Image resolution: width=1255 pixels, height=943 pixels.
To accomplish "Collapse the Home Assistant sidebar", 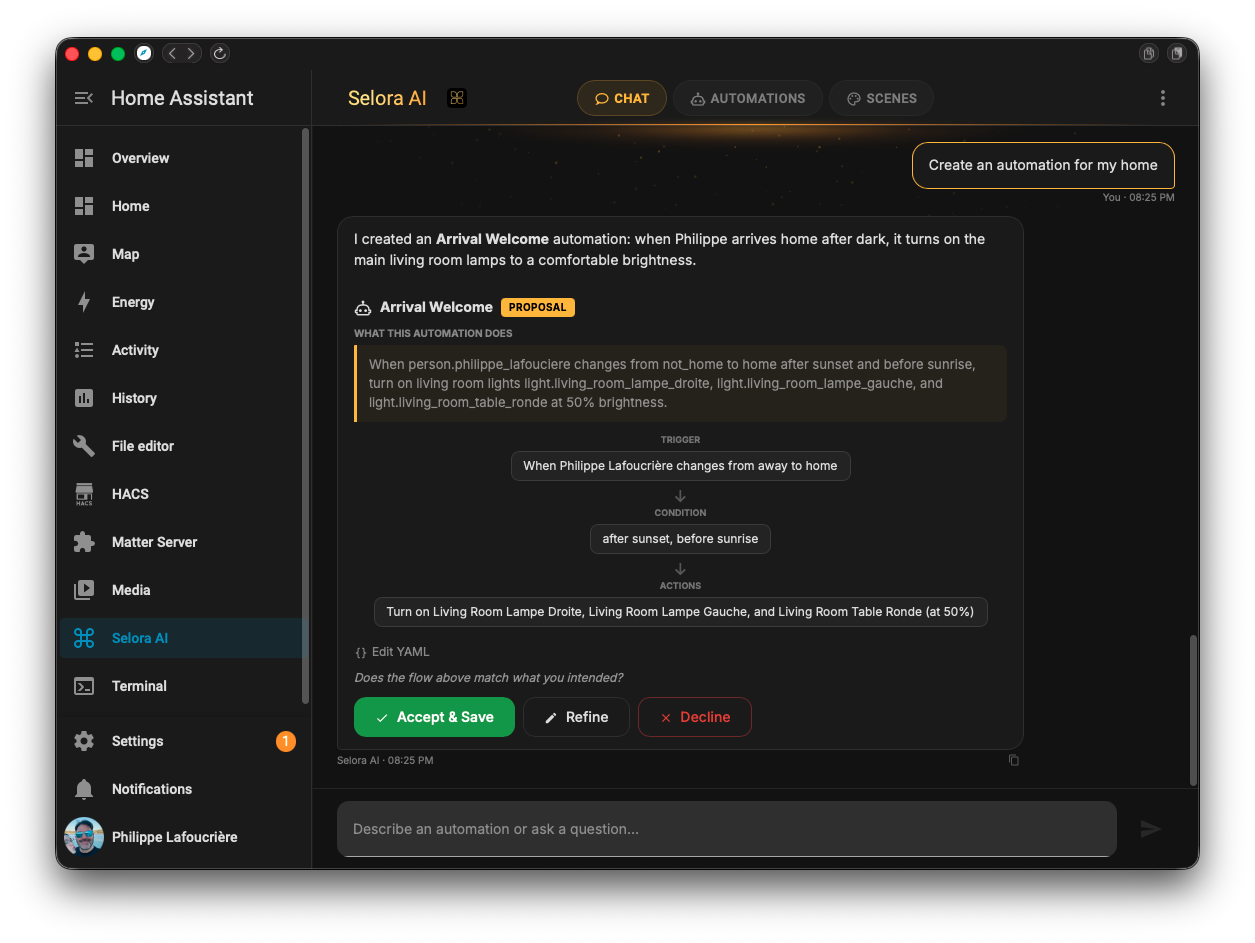I will tap(82, 97).
